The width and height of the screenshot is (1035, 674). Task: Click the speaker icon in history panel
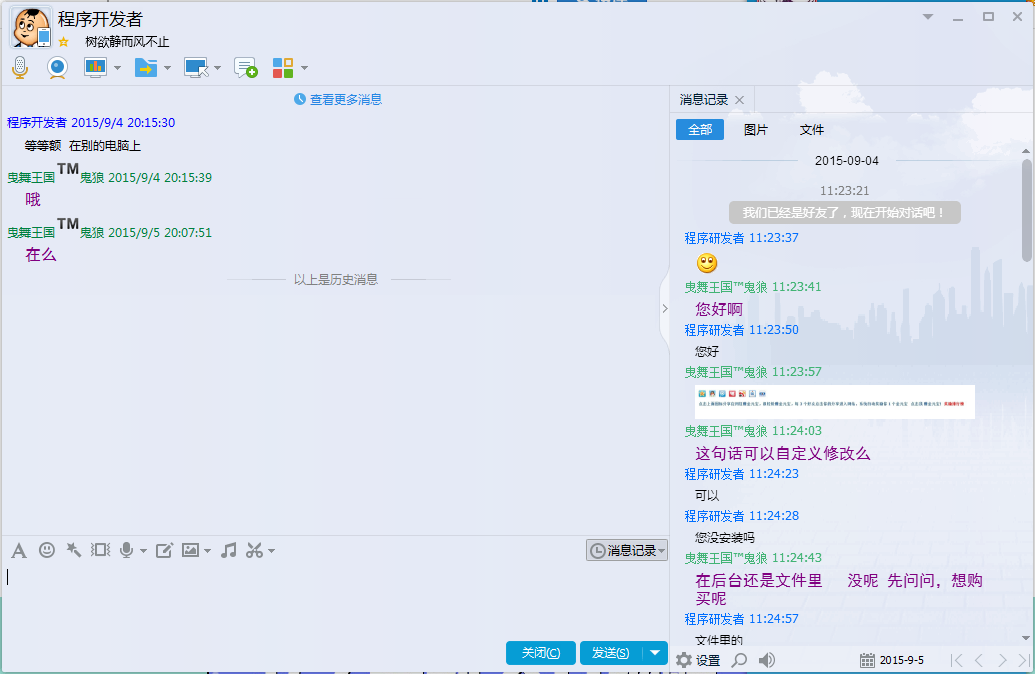[x=766, y=660]
